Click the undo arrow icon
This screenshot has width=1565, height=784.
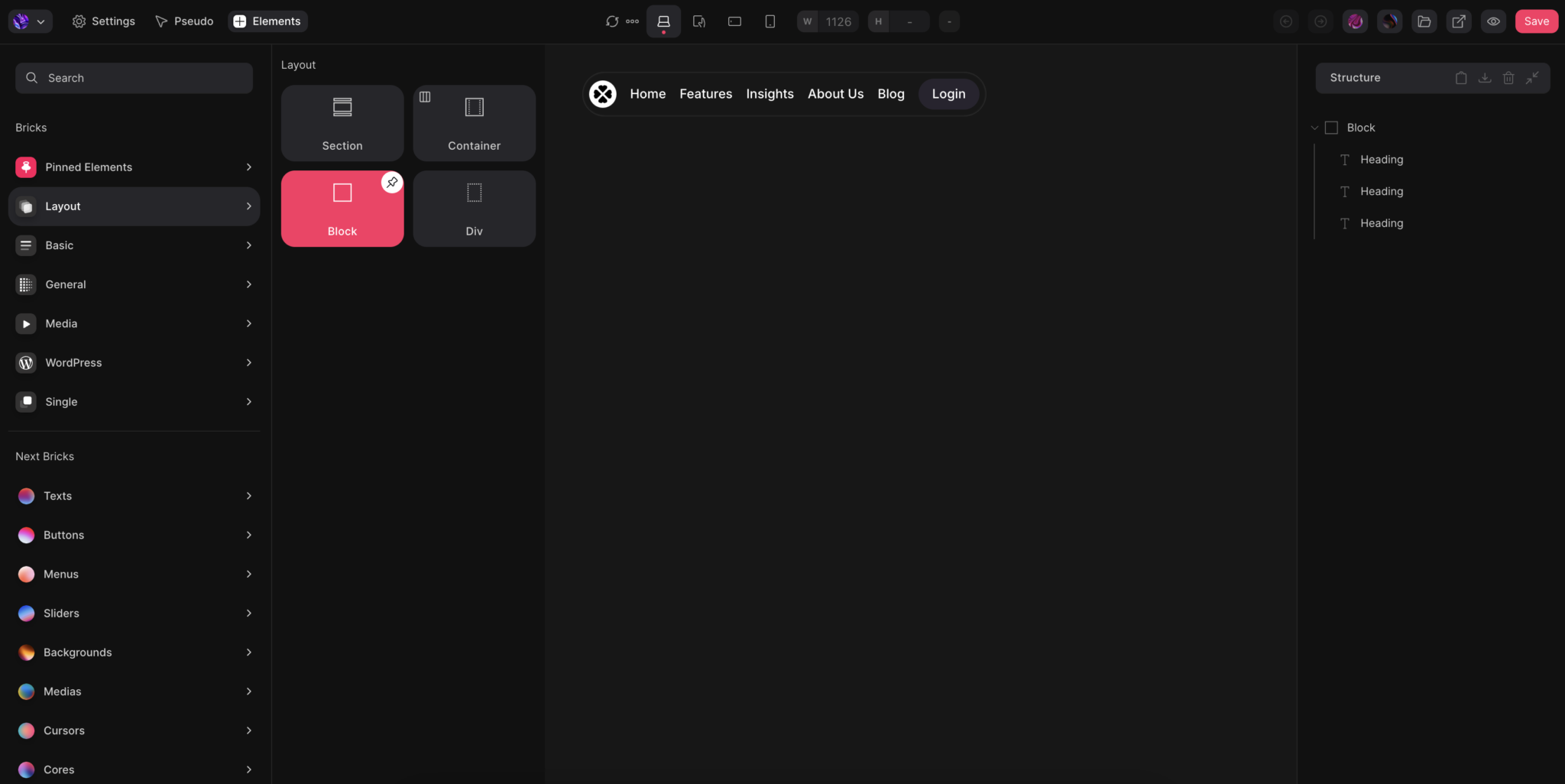point(1286,21)
